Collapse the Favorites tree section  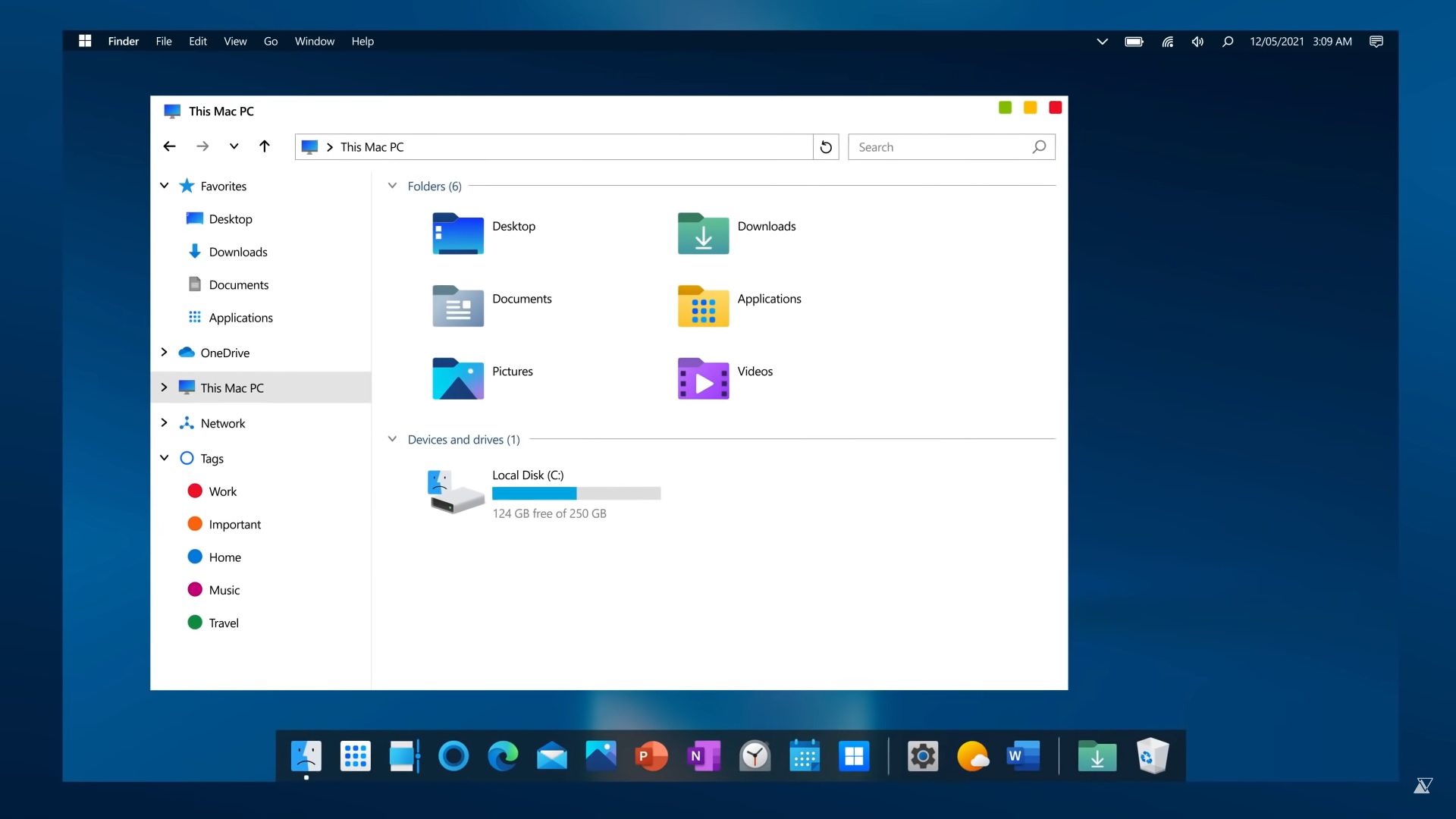click(x=164, y=186)
